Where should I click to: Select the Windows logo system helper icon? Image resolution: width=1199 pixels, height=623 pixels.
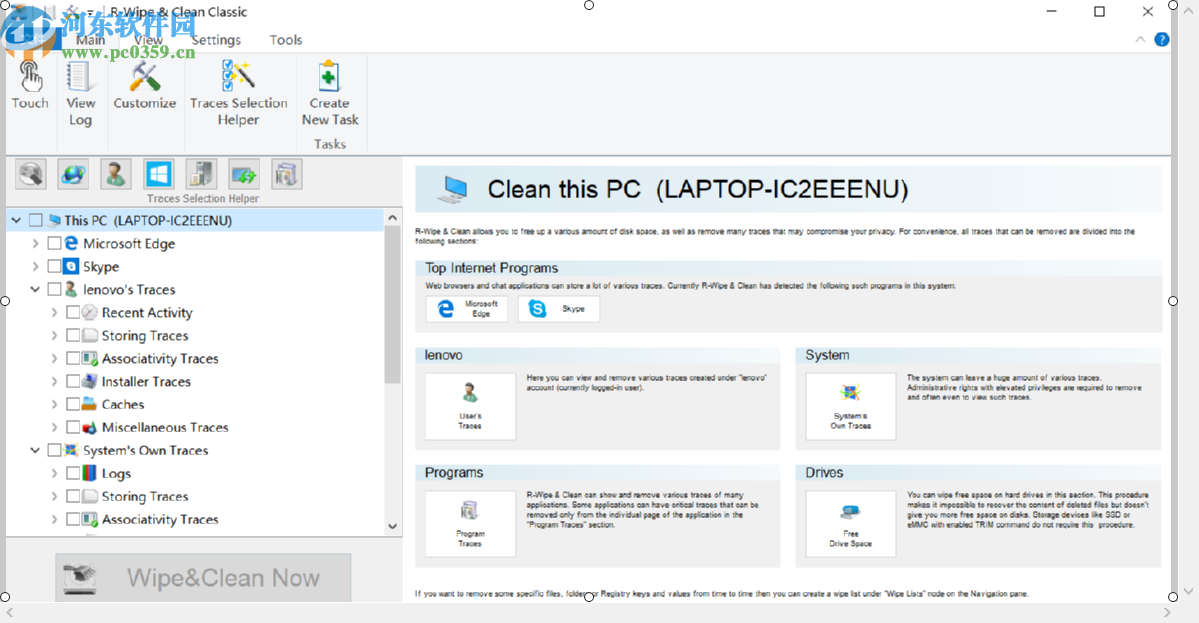coord(159,174)
